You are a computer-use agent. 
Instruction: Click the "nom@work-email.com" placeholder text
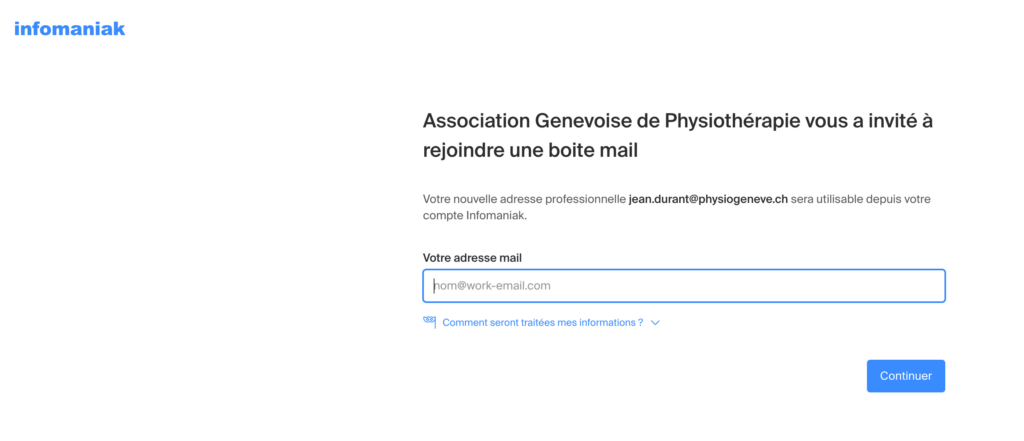coord(492,286)
